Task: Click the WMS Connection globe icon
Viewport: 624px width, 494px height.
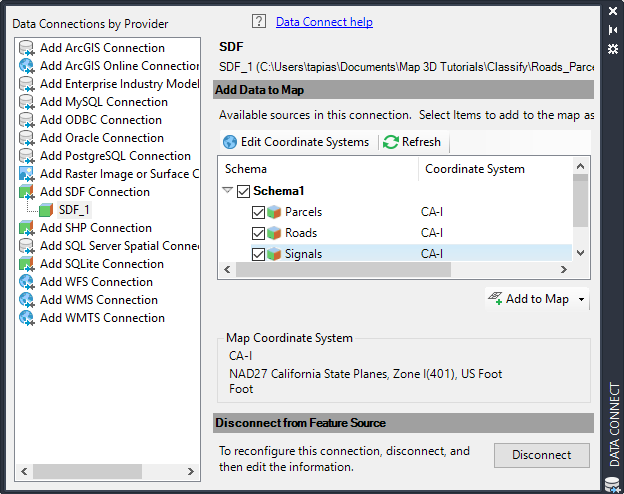Action: point(27,300)
